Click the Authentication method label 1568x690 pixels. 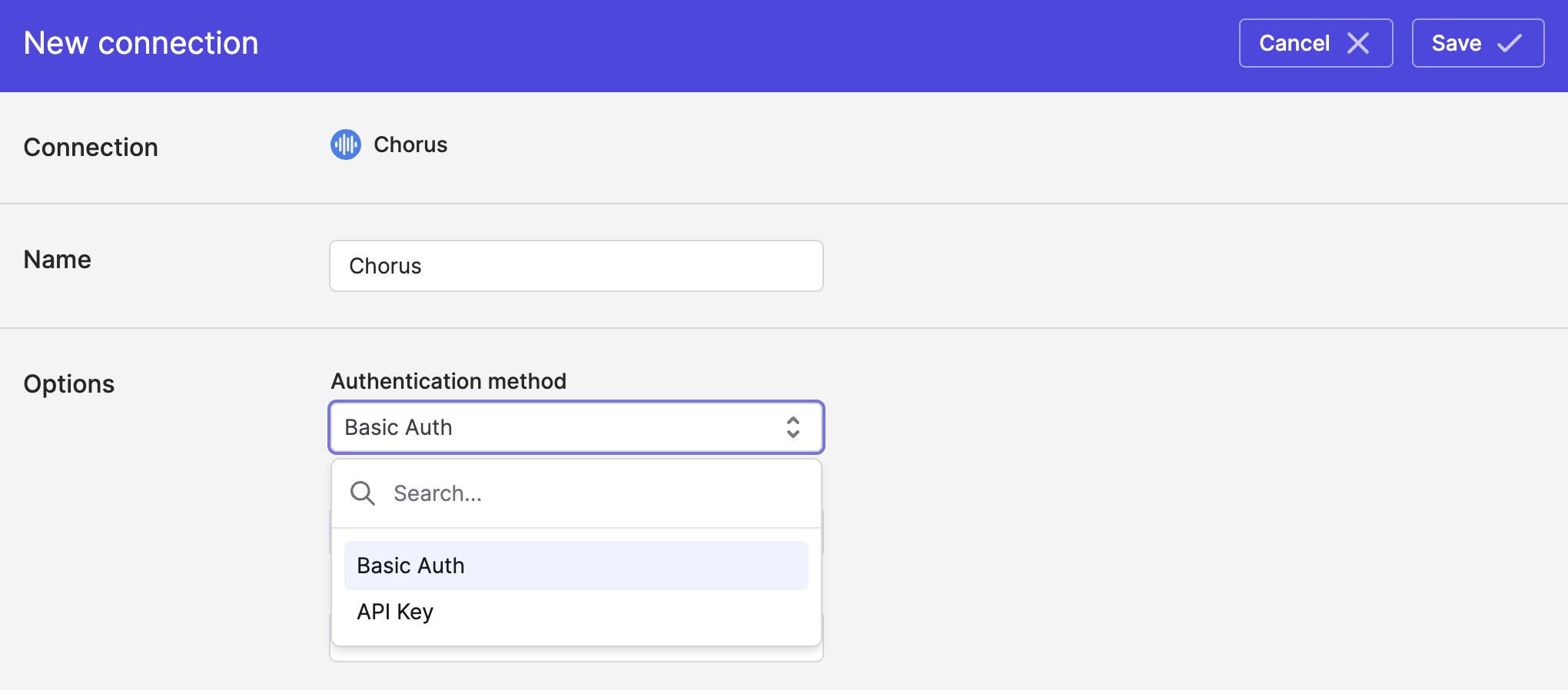coord(449,381)
